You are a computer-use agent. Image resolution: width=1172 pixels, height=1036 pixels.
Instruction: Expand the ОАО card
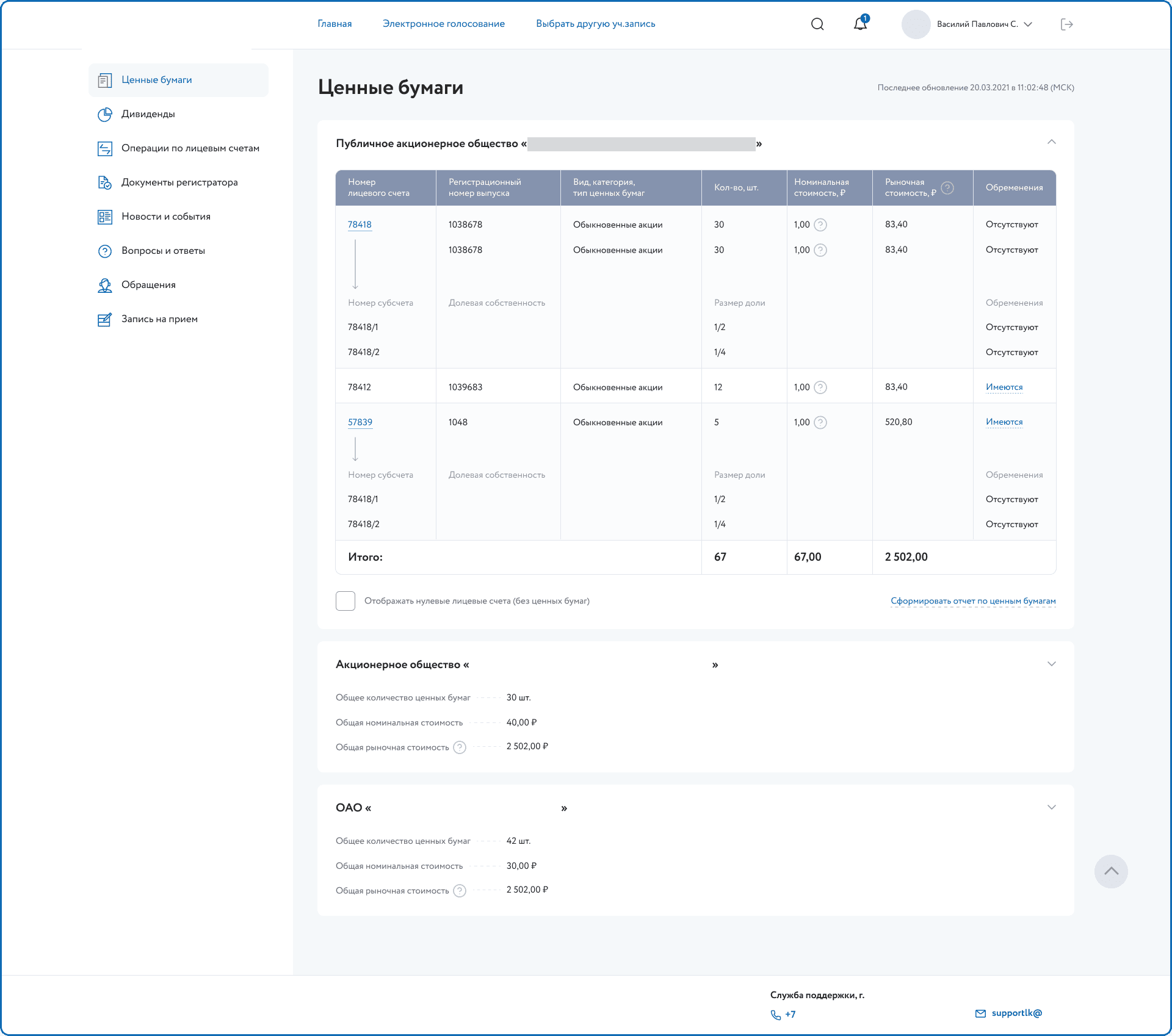coord(1051,807)
